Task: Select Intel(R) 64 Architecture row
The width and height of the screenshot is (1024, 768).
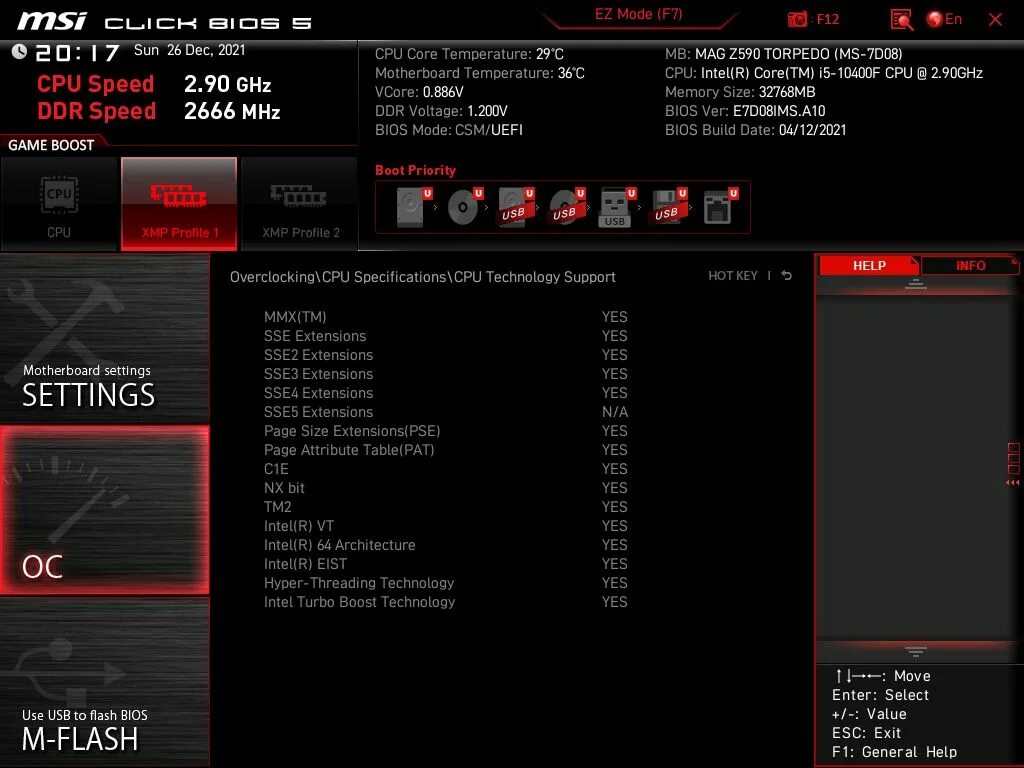Action: tap(445, 544)
